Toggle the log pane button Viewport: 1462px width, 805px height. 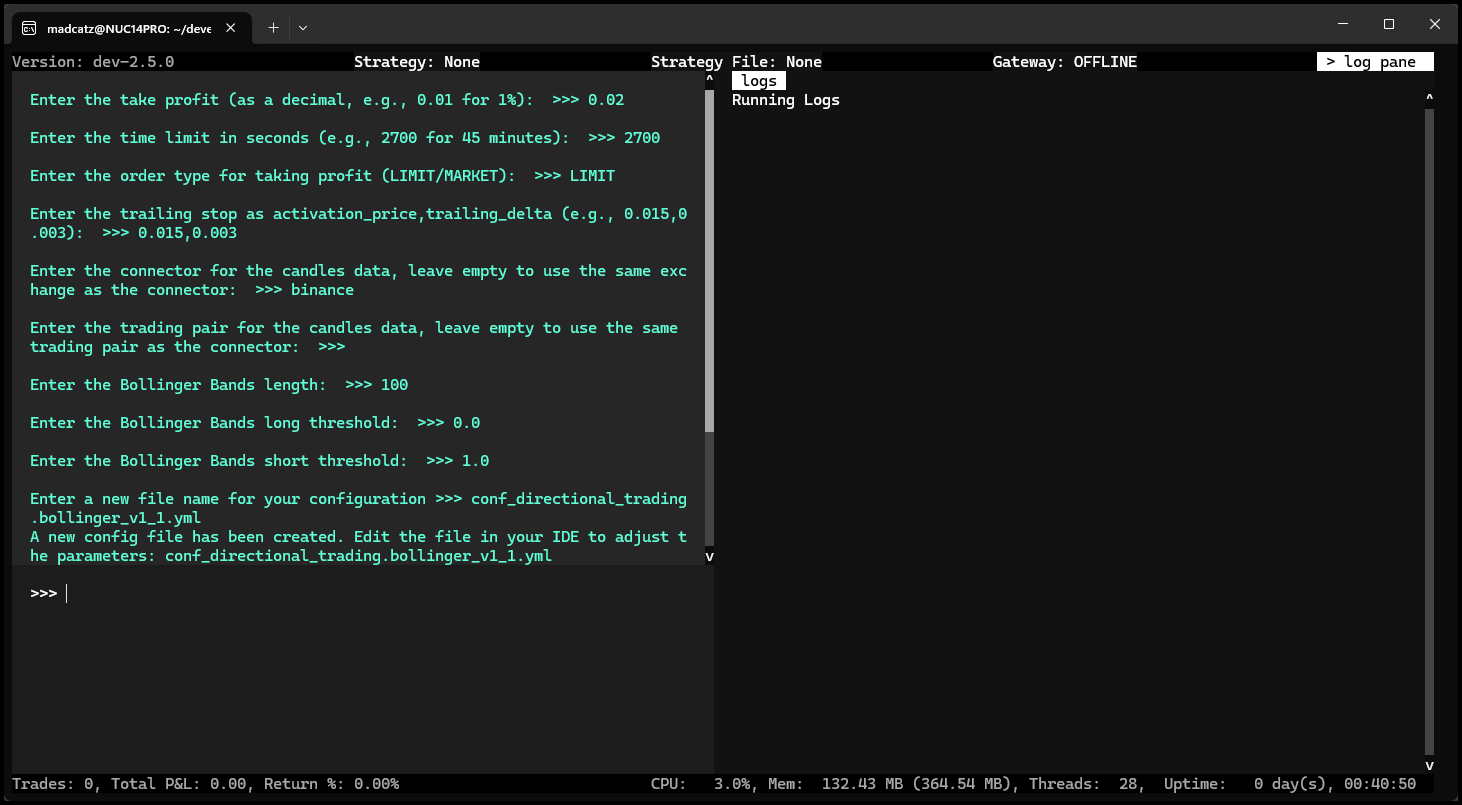point(1374,62)
